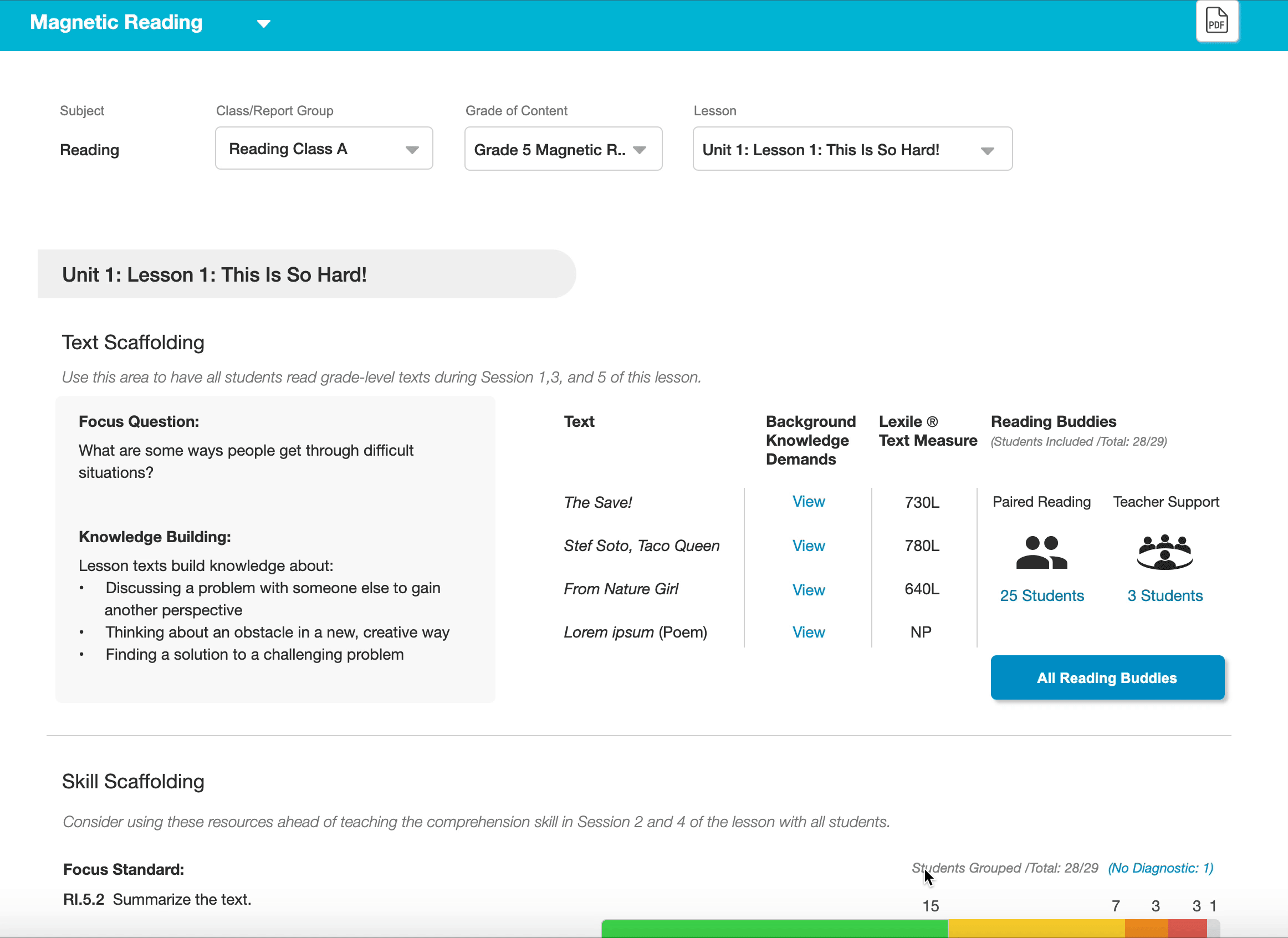Image resolution: width=1288 pixels, height=938 pixels.
Task: Open the Reading Class A dropdown
Action: 324,149
